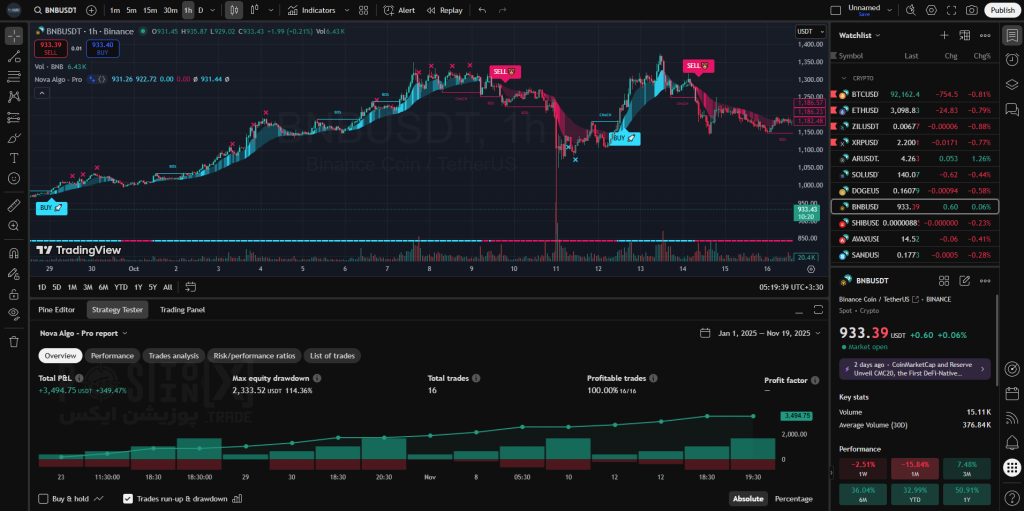Switch to the Pine Editor tab

(56, 310)
